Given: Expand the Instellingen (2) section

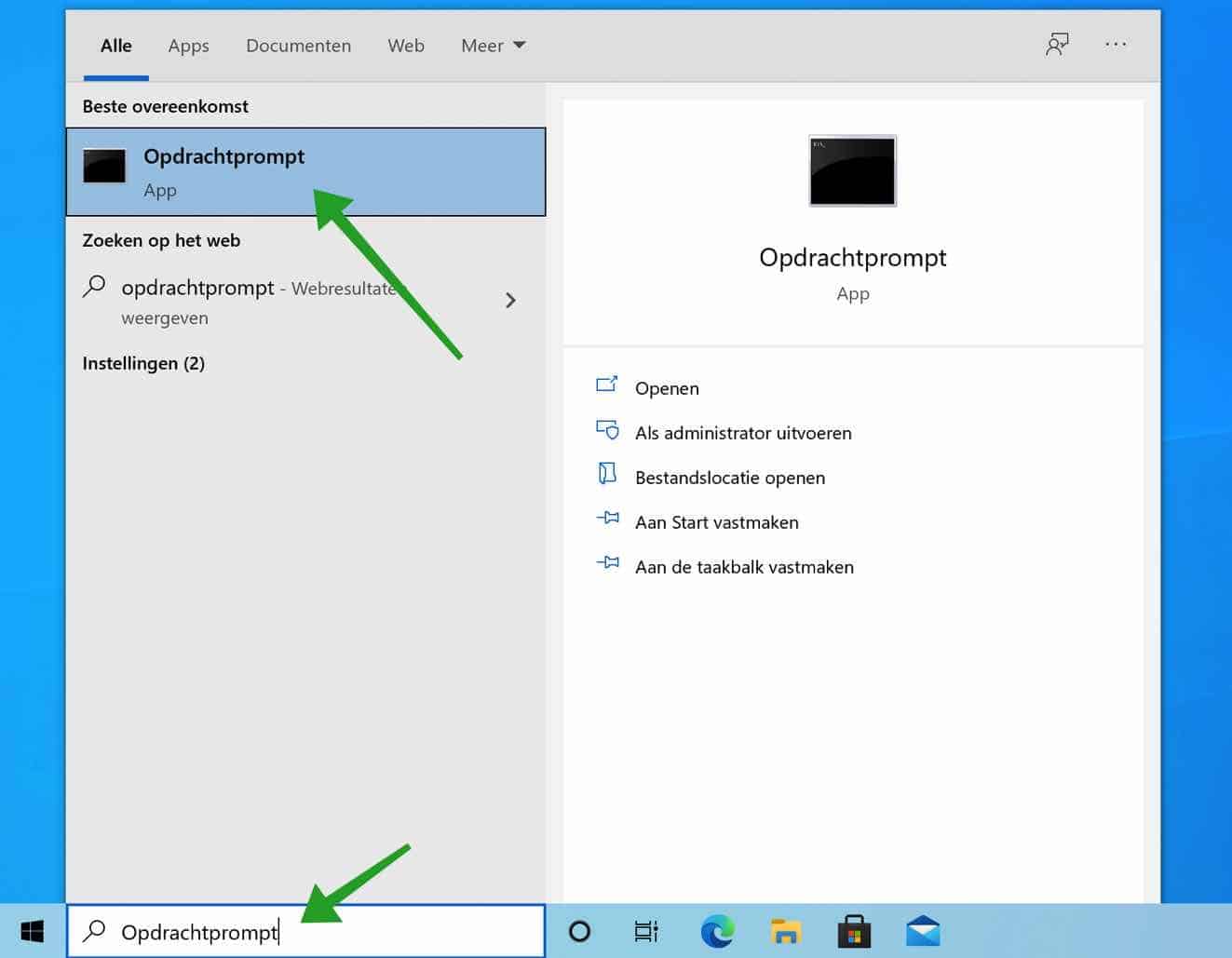Looking at the screenshot, I should (143, 363).
